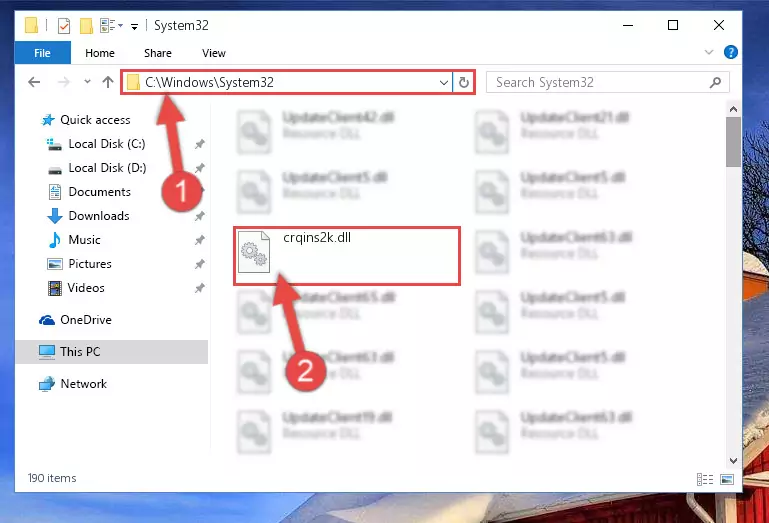Select This PC in navigation pane

click(x=112, y=352)
